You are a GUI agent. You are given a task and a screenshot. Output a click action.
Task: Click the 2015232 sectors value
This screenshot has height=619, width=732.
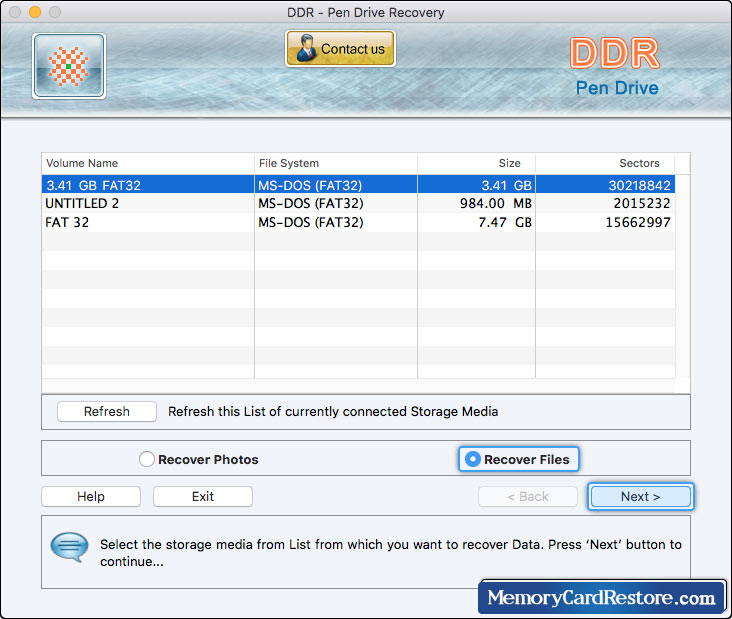point(642,204)
